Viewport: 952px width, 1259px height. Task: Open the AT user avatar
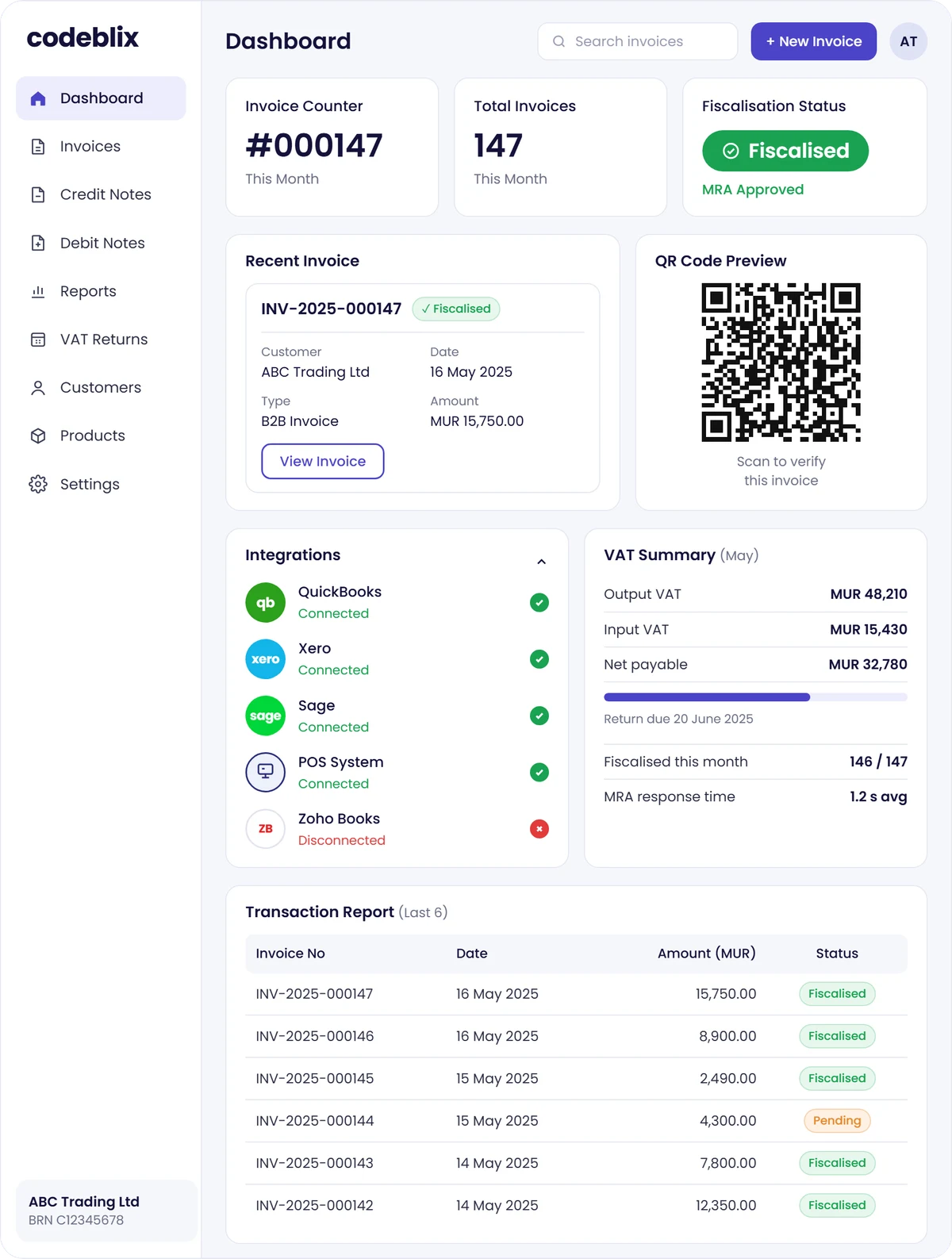tap(908, 41)
